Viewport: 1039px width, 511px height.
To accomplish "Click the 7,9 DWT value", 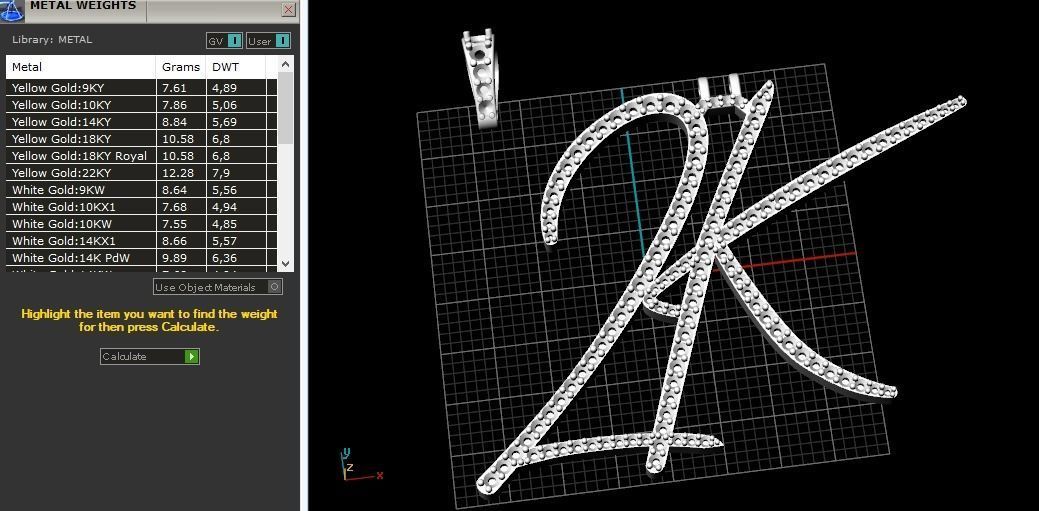I will (221, 173).
